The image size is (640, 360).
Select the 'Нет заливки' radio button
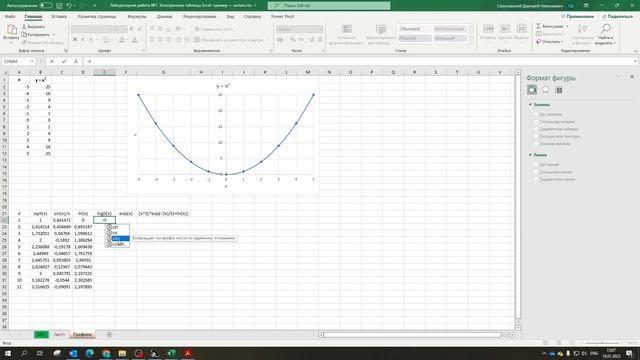click(536, 114)
